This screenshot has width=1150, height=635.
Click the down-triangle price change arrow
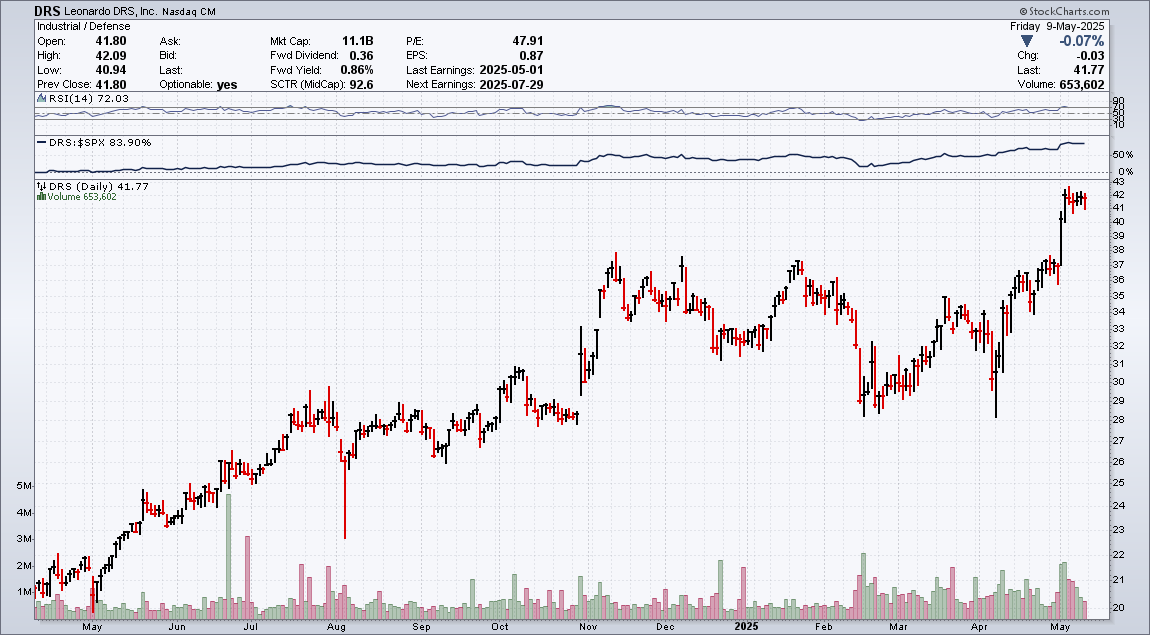1026,41
